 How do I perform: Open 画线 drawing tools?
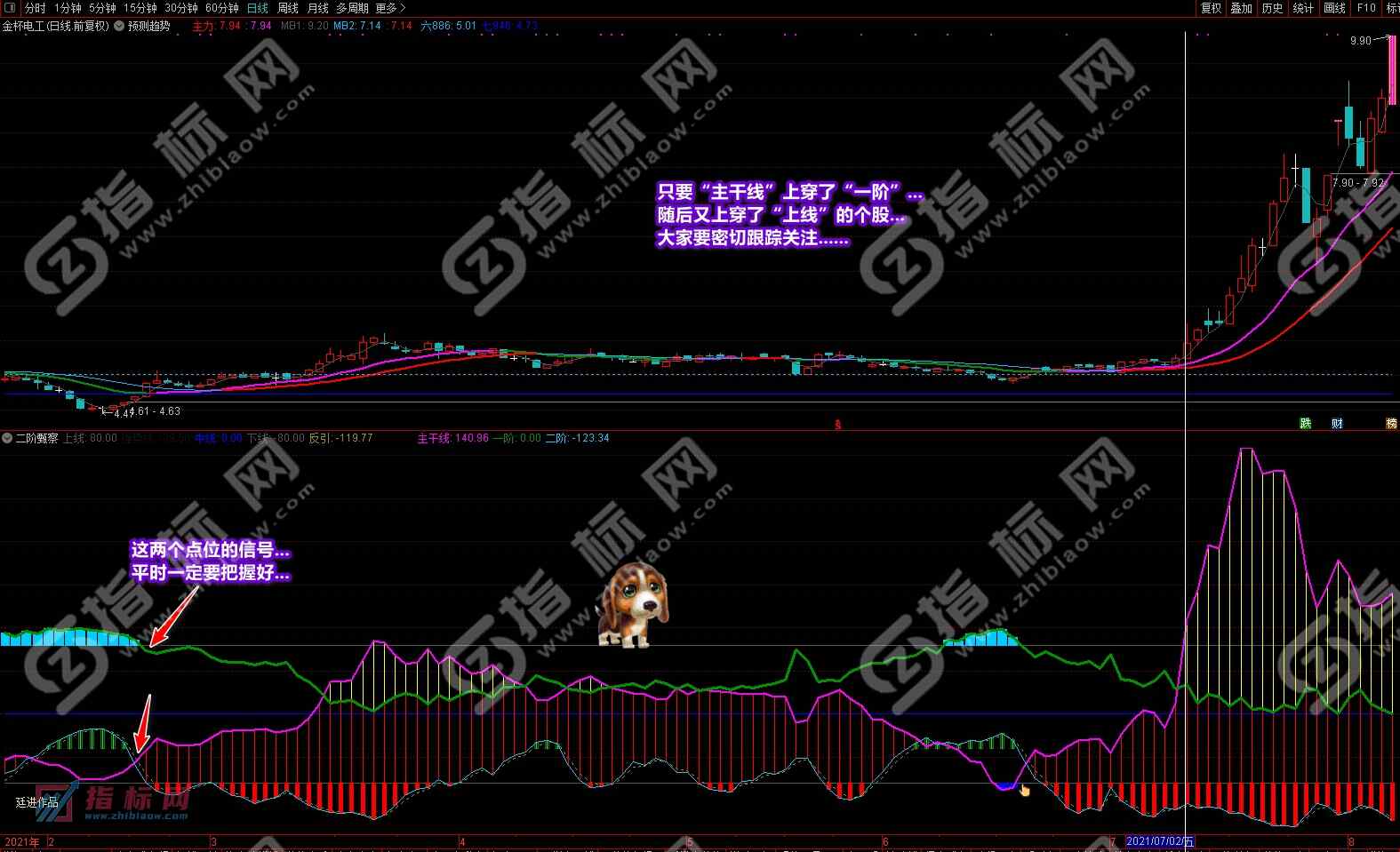coord(1334,8)
